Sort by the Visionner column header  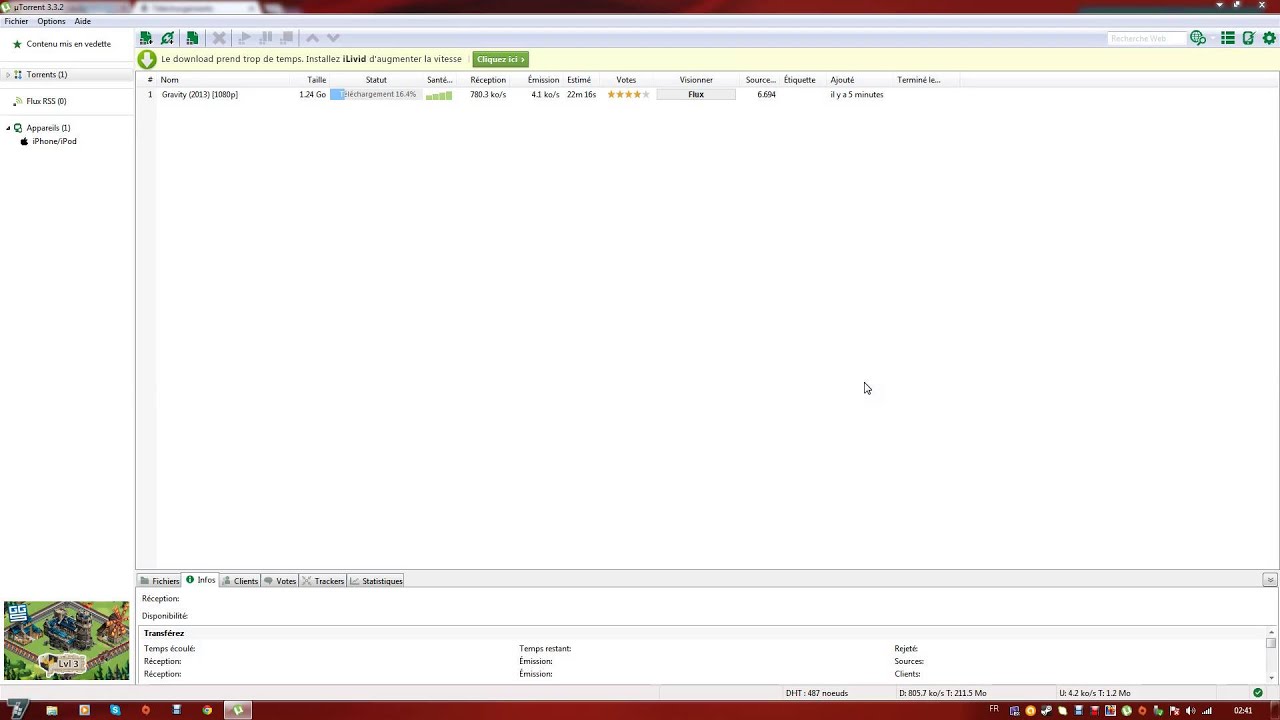tap(696, 80)
